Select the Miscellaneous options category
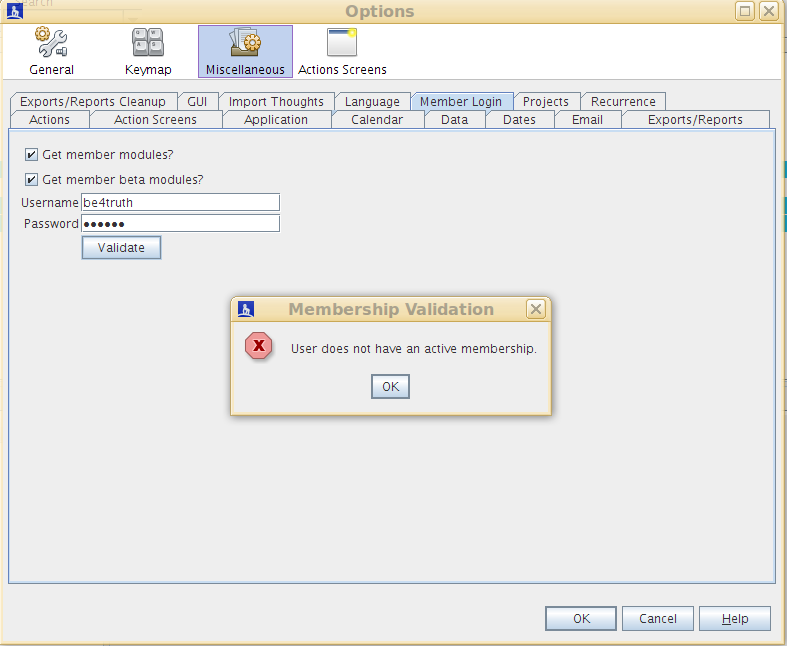Screen dimensions: 787x646 (x=245, y=52)
